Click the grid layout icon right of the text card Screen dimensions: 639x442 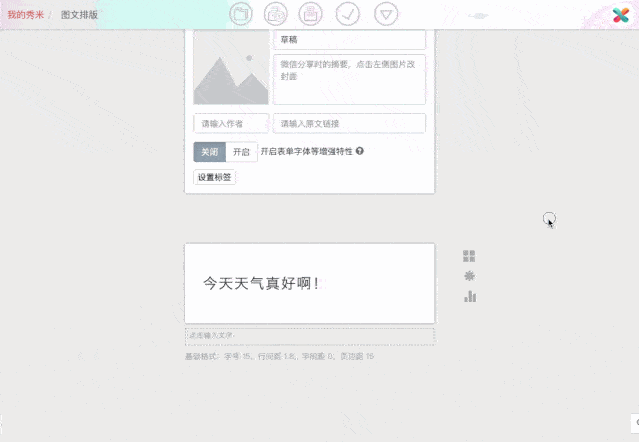[x=469, y=256]
